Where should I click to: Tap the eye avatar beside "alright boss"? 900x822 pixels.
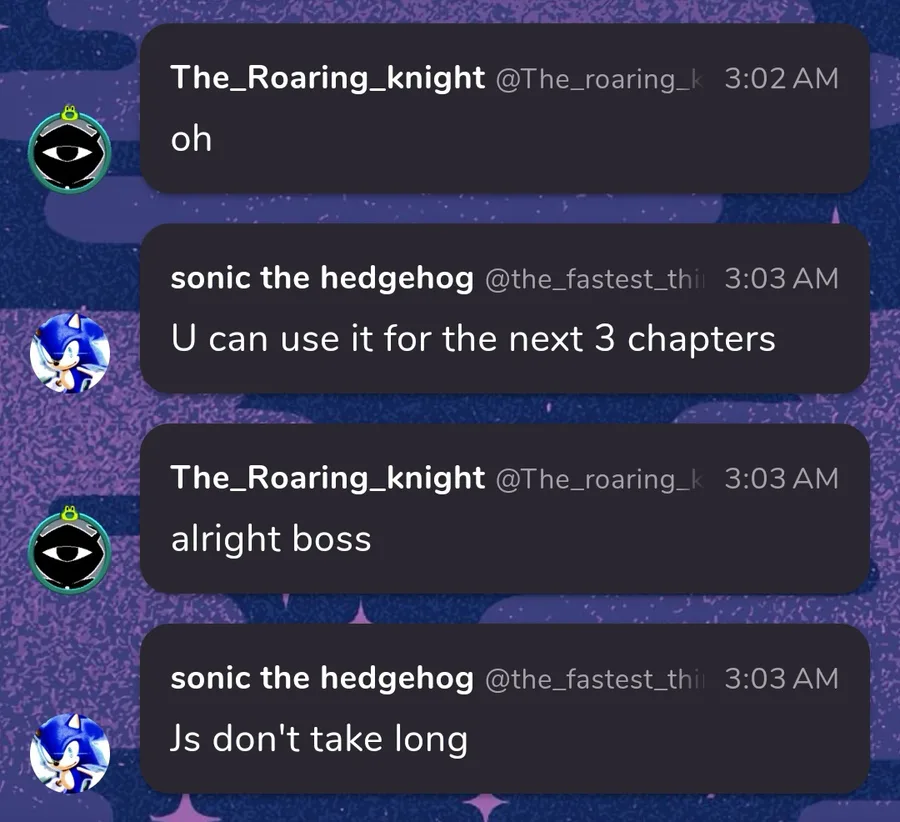69,553
